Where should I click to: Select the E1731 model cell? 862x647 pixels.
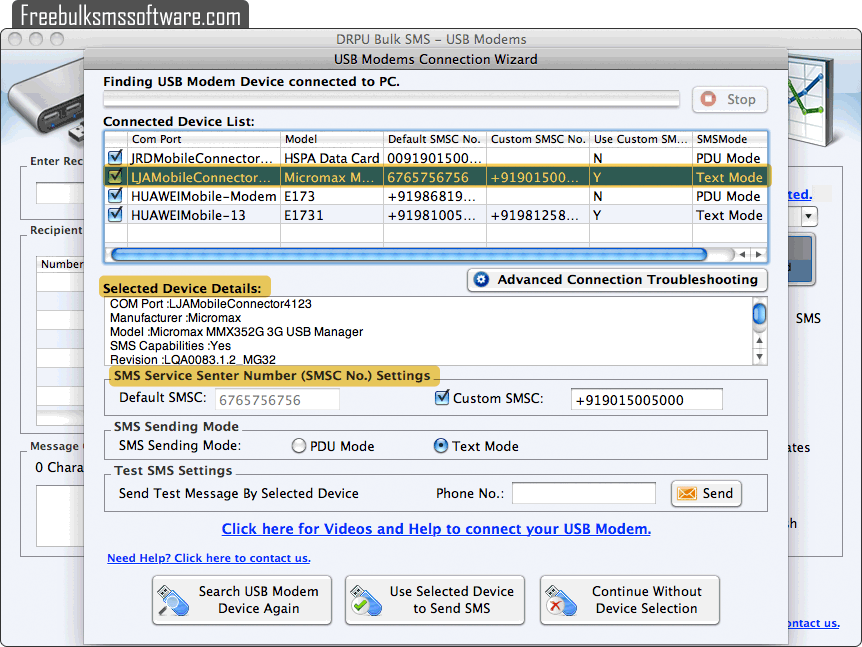point(332,215)
